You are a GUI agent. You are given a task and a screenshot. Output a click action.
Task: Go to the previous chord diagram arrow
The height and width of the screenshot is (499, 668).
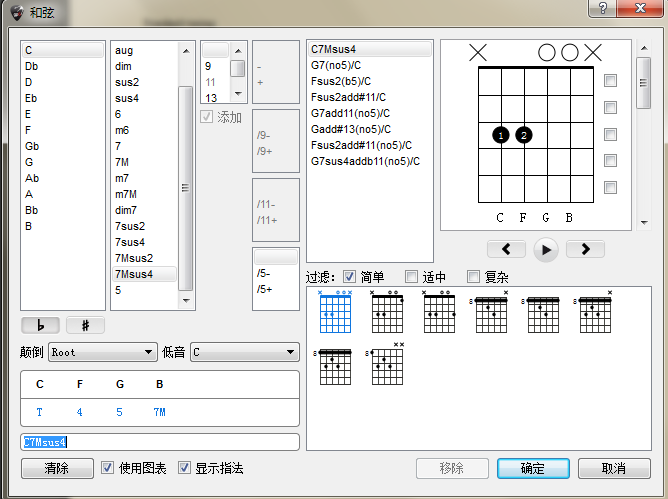click(506, 249)
